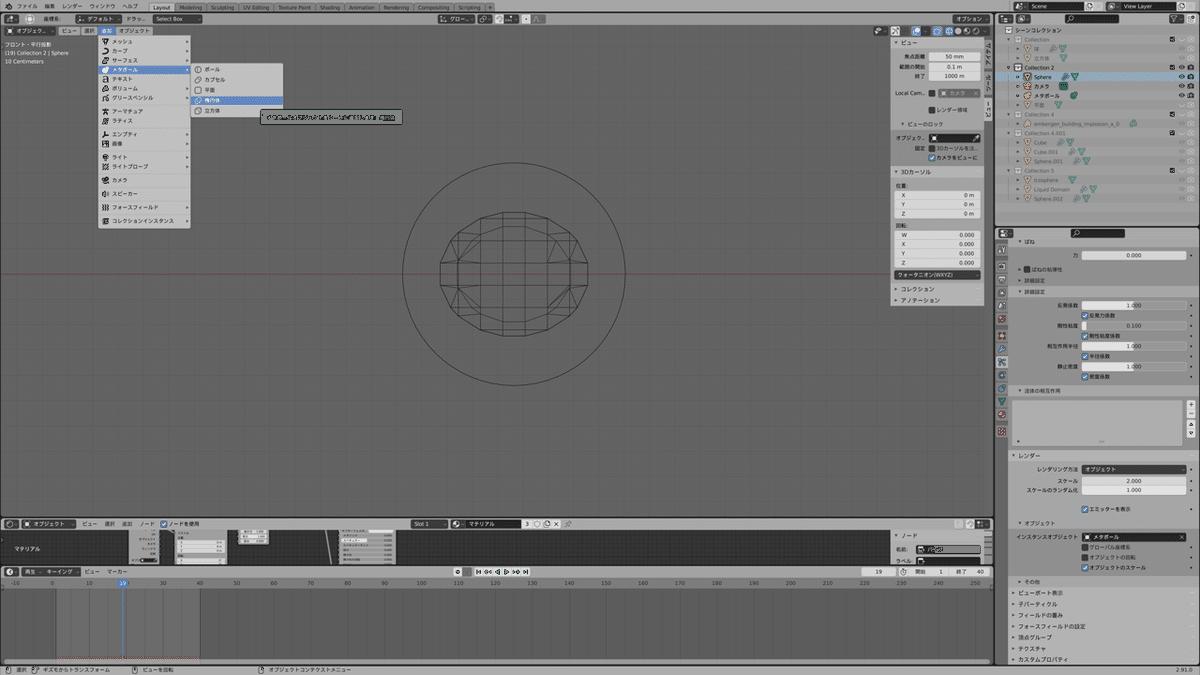The image size is (1200, 675).
Task: Choose ライト in the add menu
Action: [x=144, y=157]
